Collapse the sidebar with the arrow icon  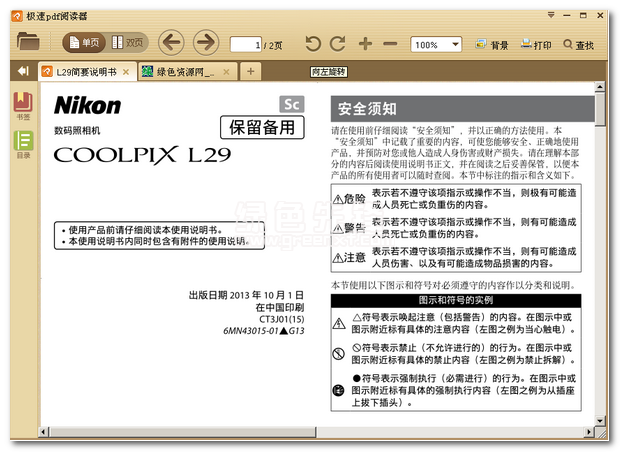coord(23,71)
